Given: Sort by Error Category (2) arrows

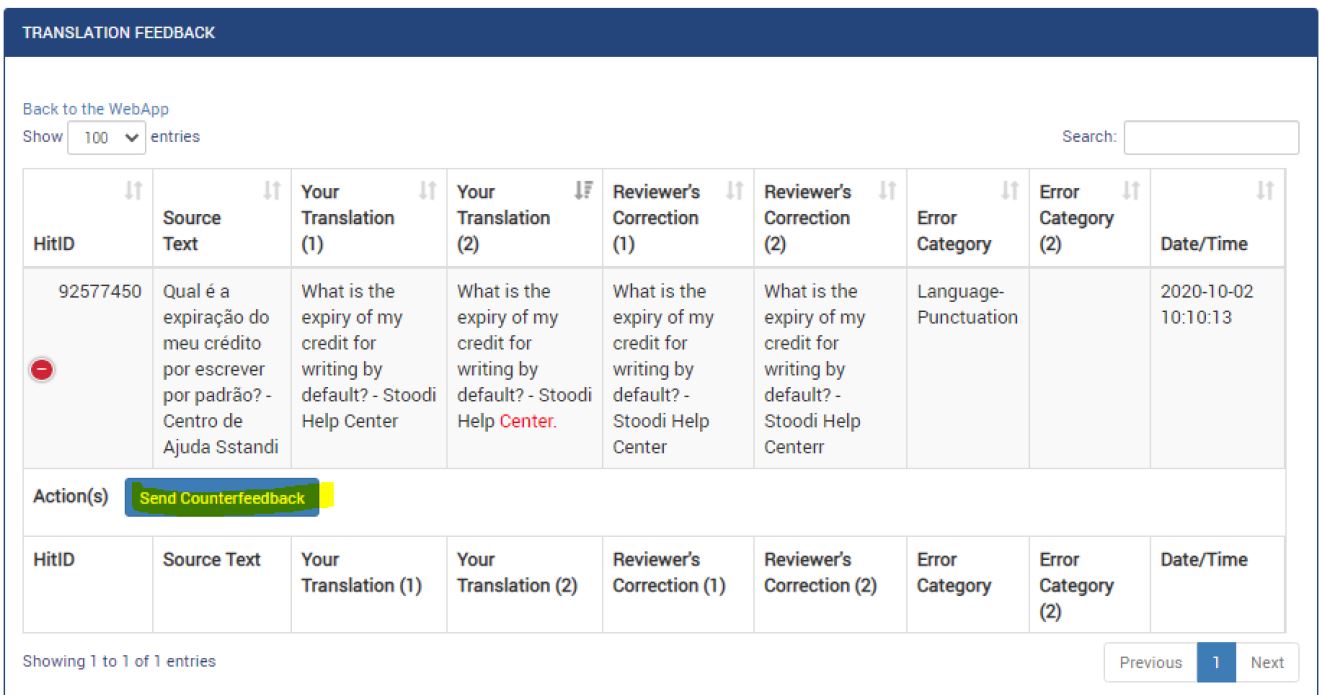Looking at the screenshot, I should pos(1131,190).
